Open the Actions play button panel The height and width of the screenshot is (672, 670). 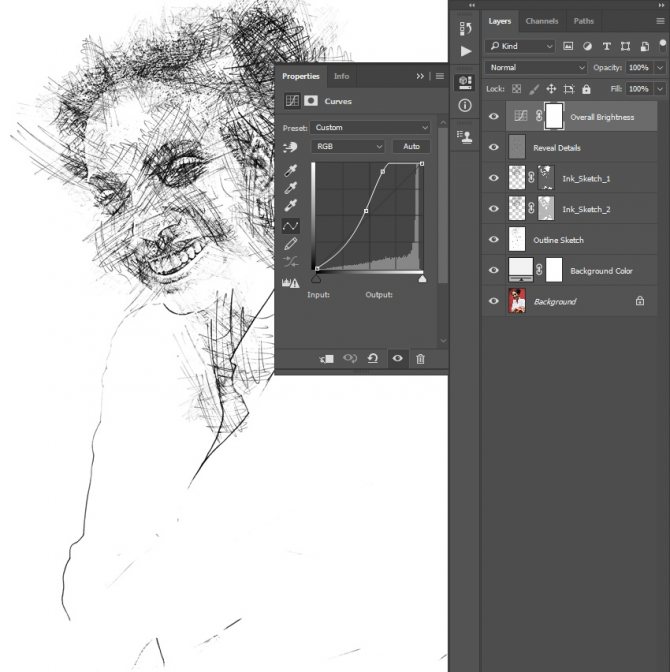(465, 51)
